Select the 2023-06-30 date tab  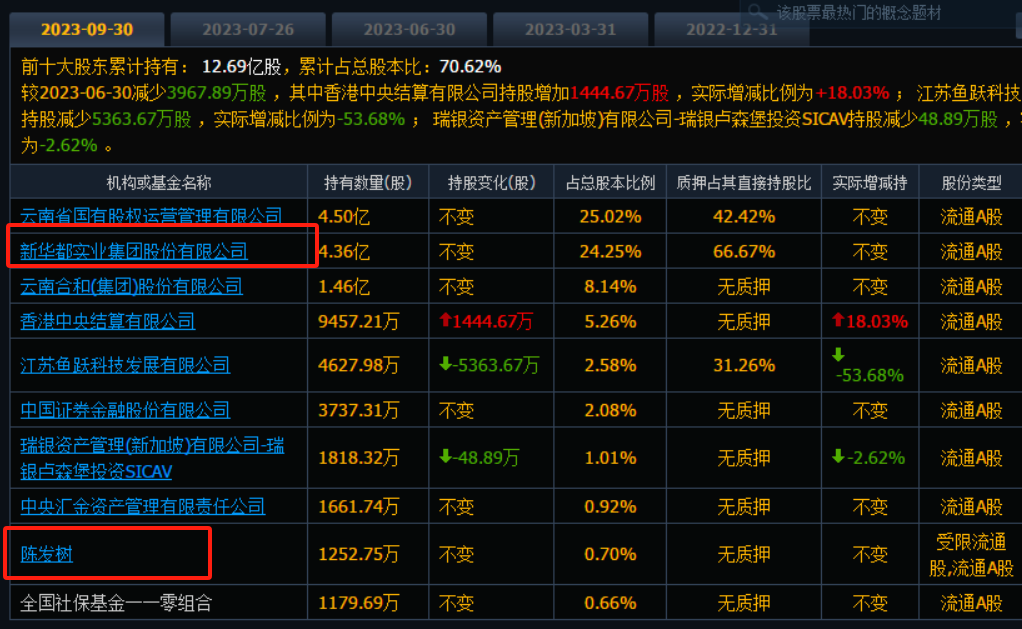pyautogui.click(x=409, y=29)
